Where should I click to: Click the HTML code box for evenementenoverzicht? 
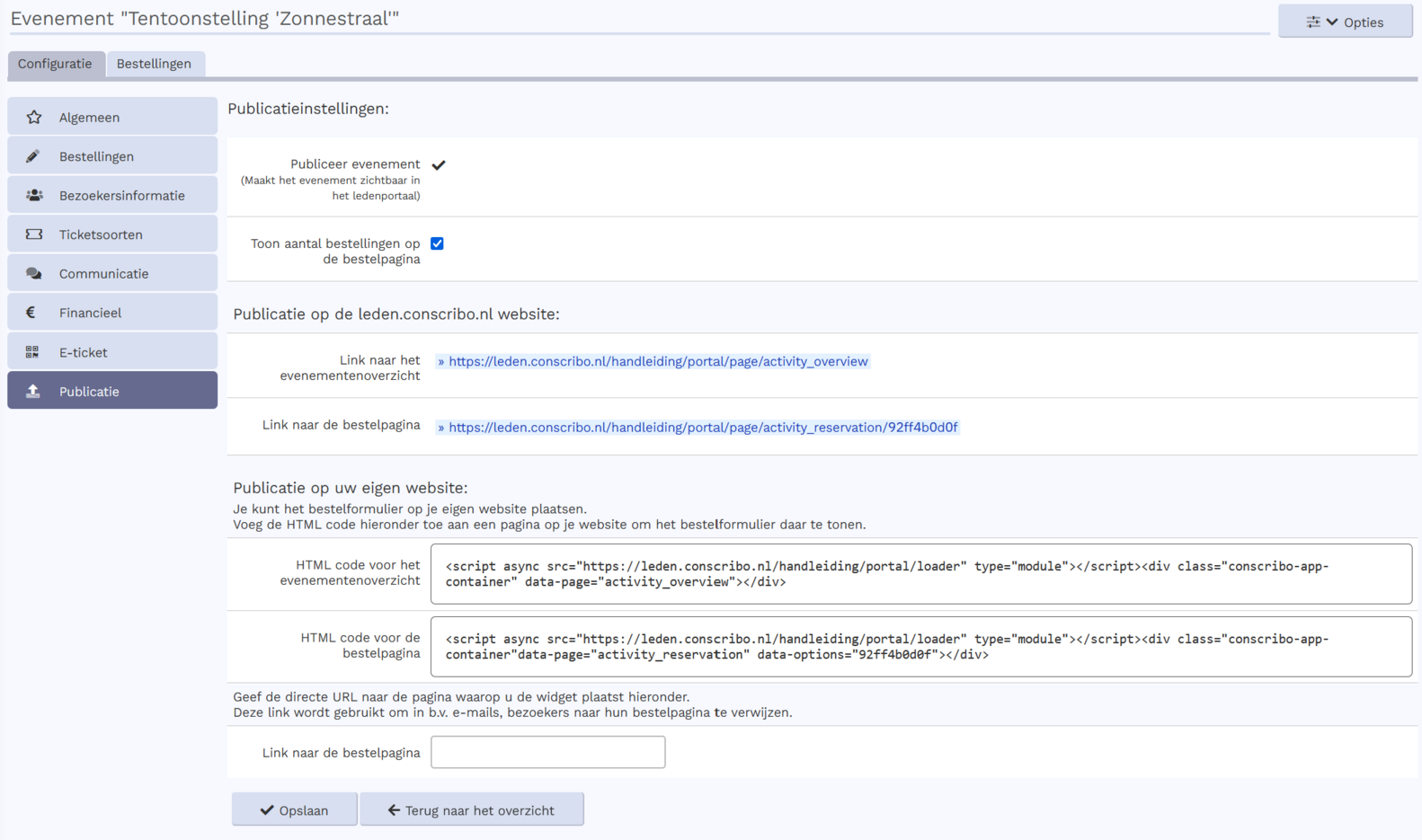pyautogui.click(x=921, y=574)
